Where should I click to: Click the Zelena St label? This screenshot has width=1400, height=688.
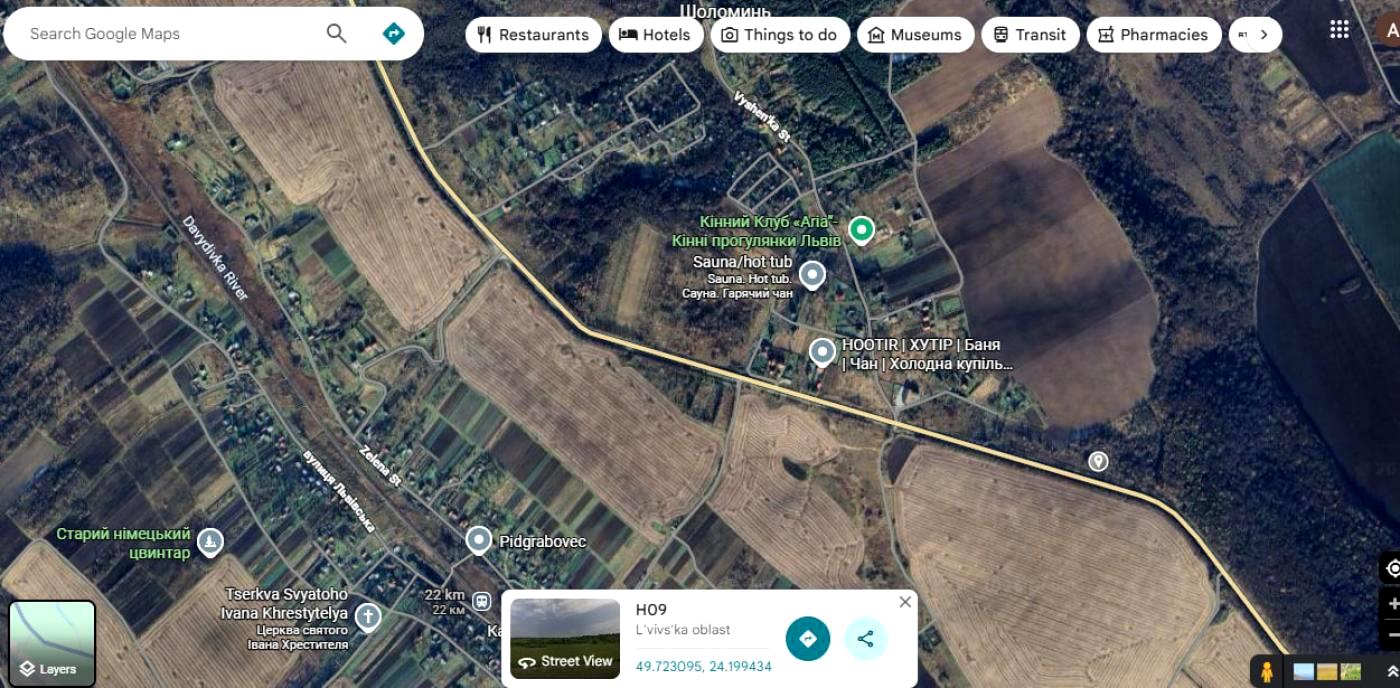[x=380, y=466]
